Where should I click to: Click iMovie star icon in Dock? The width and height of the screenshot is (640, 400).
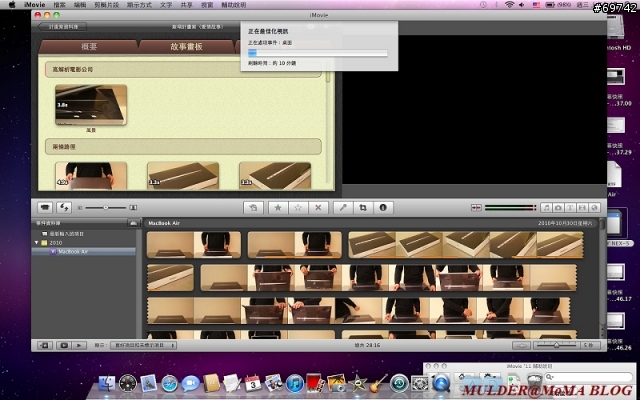[x=358, y=384]
